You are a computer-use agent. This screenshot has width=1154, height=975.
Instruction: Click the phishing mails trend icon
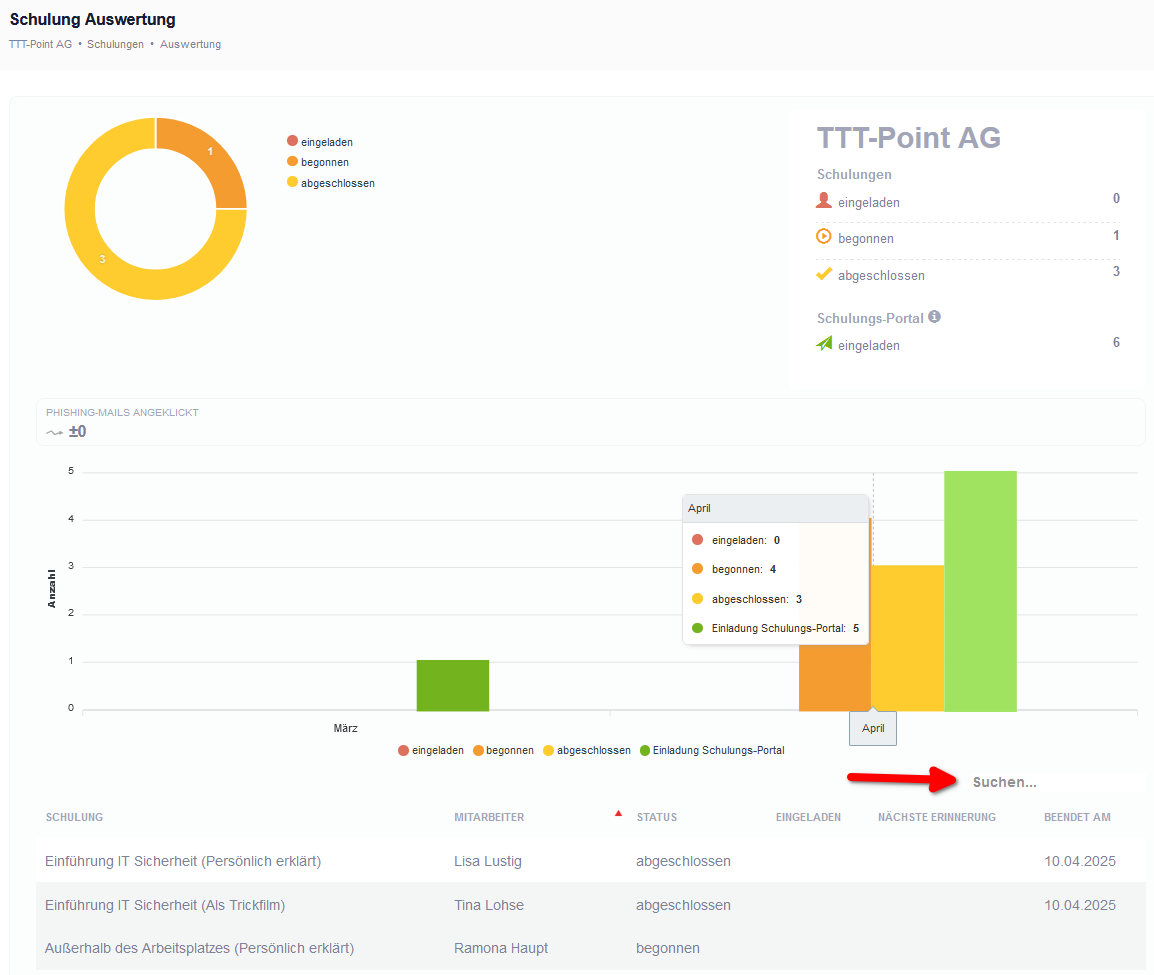tap(54, 433)
